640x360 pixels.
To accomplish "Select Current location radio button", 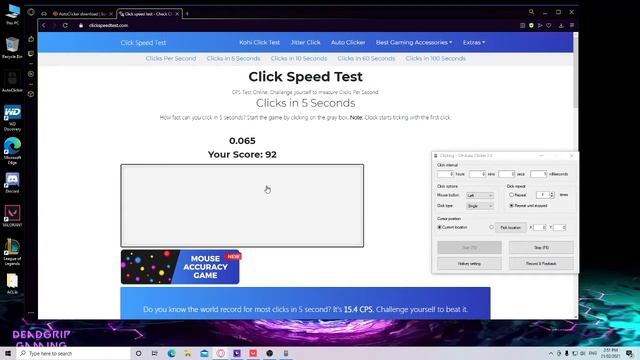I will [440, 227].
